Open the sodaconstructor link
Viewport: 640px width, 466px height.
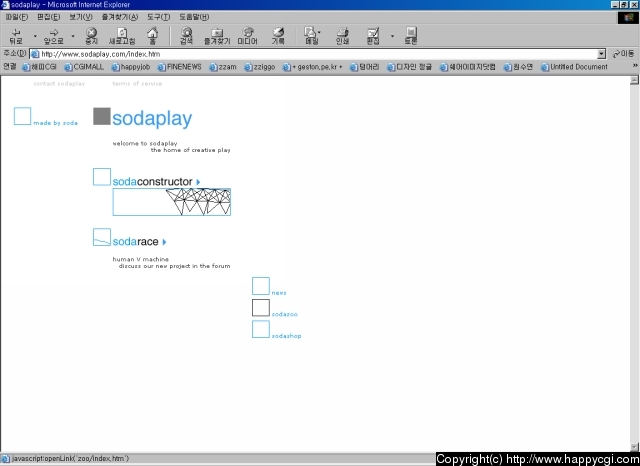coord(152,182)
